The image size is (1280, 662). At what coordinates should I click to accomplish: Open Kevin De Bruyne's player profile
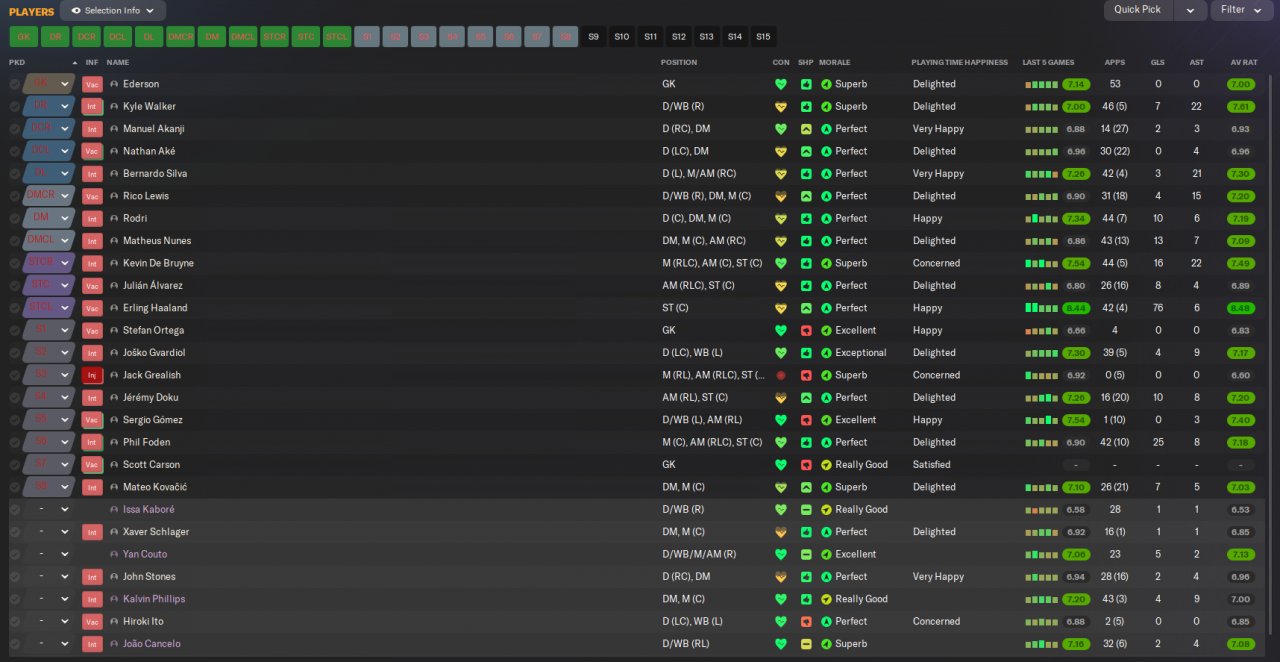tap(158, 264)
